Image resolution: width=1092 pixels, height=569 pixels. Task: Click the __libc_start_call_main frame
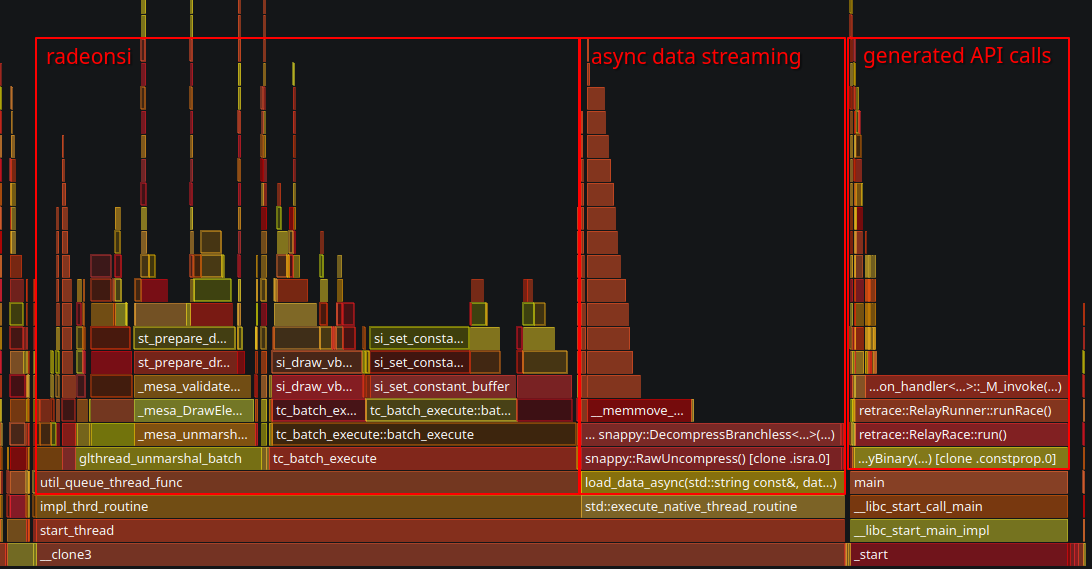point(959,506)
